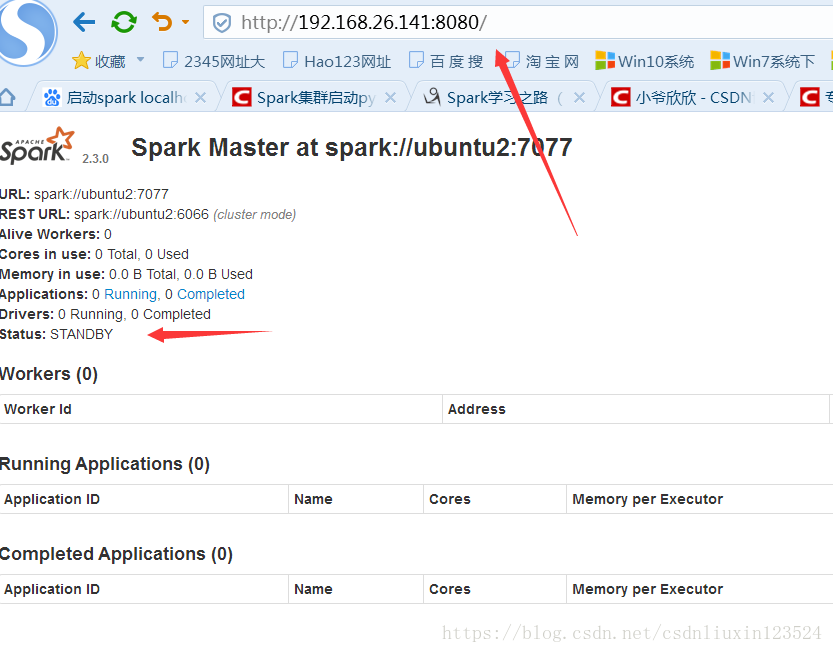
Task: Open the 2345网址大 bookmark
Action: pyautogui.click(x=214, y=61)
